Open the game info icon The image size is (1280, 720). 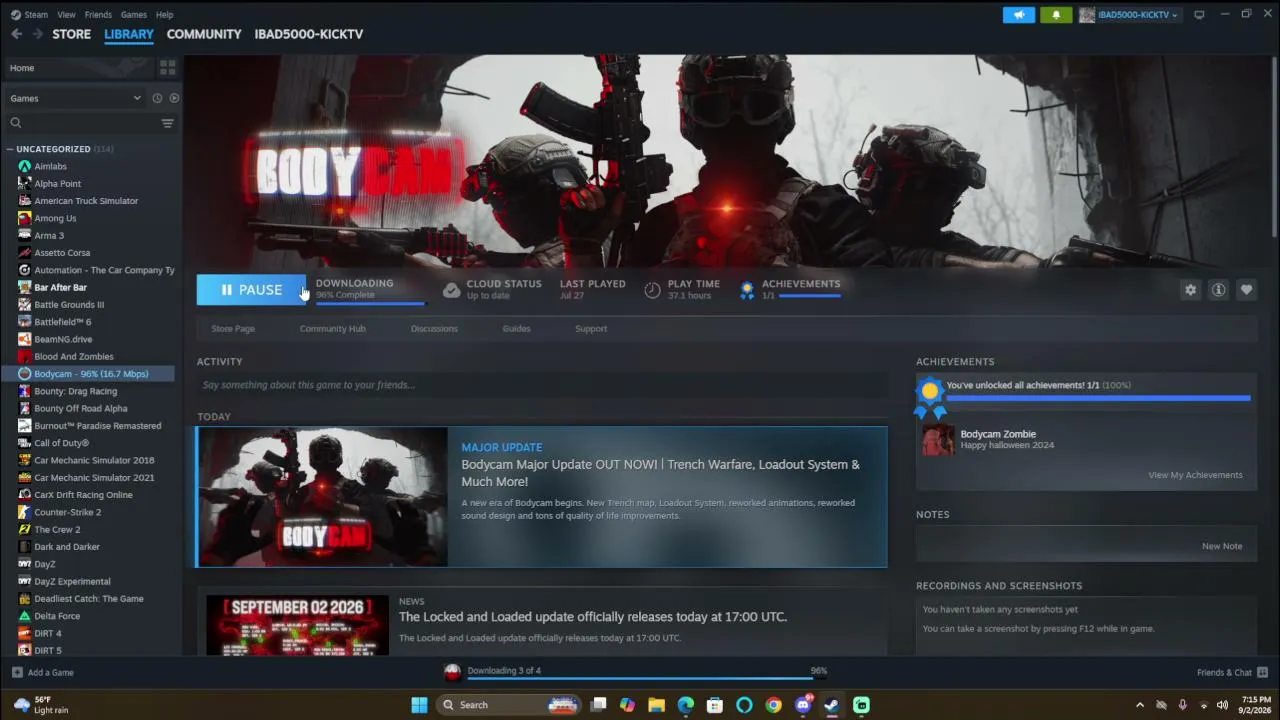(x=1218, y=290)
